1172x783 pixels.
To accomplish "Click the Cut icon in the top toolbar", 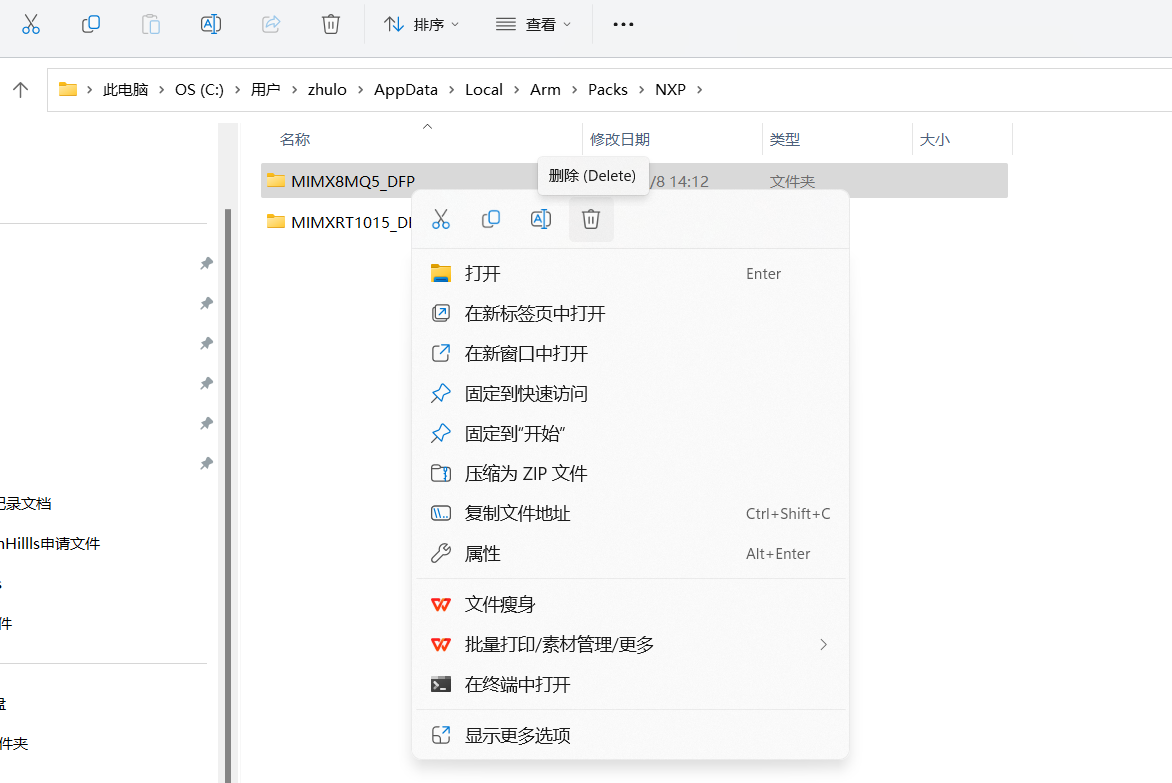I will pos(31,24).
